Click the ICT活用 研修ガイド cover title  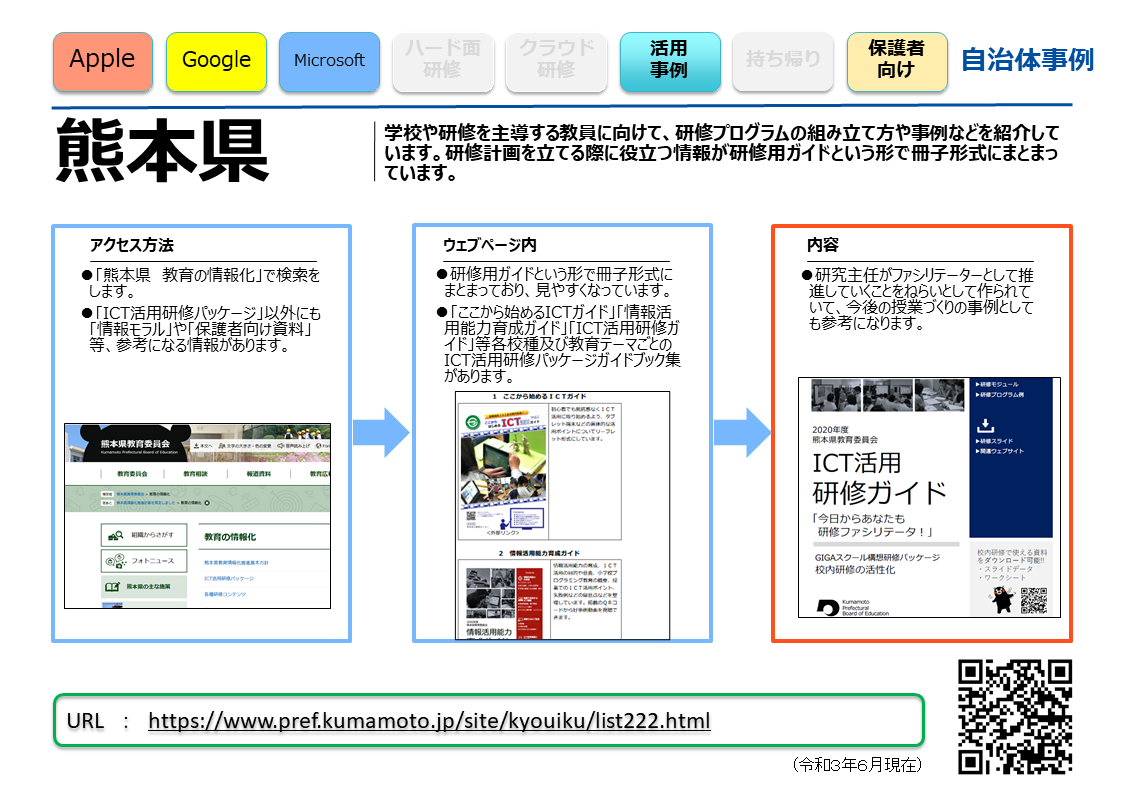tap(879, 478)
